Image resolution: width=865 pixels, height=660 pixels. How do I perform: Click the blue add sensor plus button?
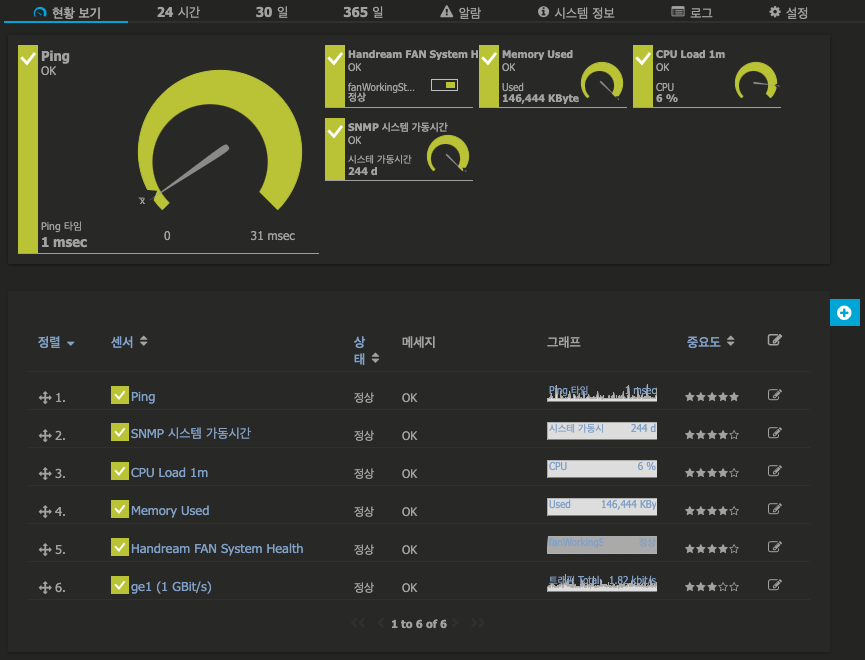[x=844, y=313]
